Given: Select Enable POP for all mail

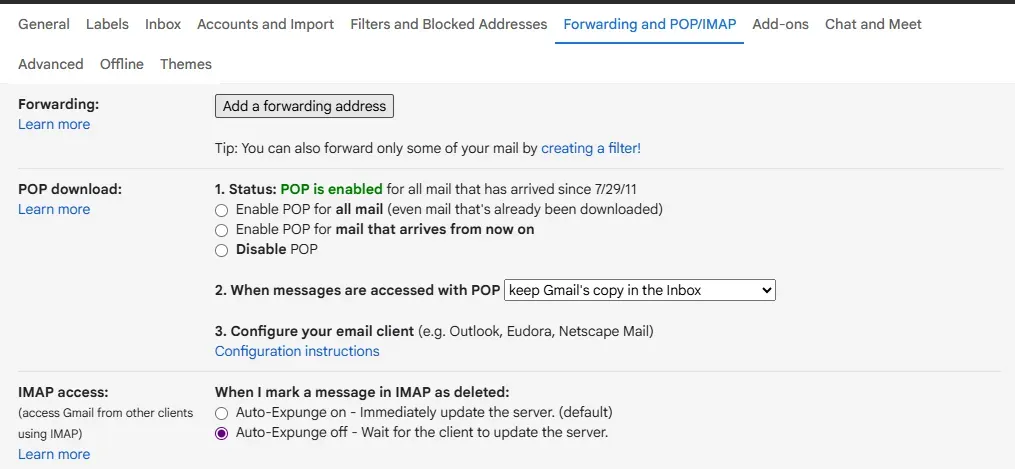Looking at the screenshot, I should [222, 210].
